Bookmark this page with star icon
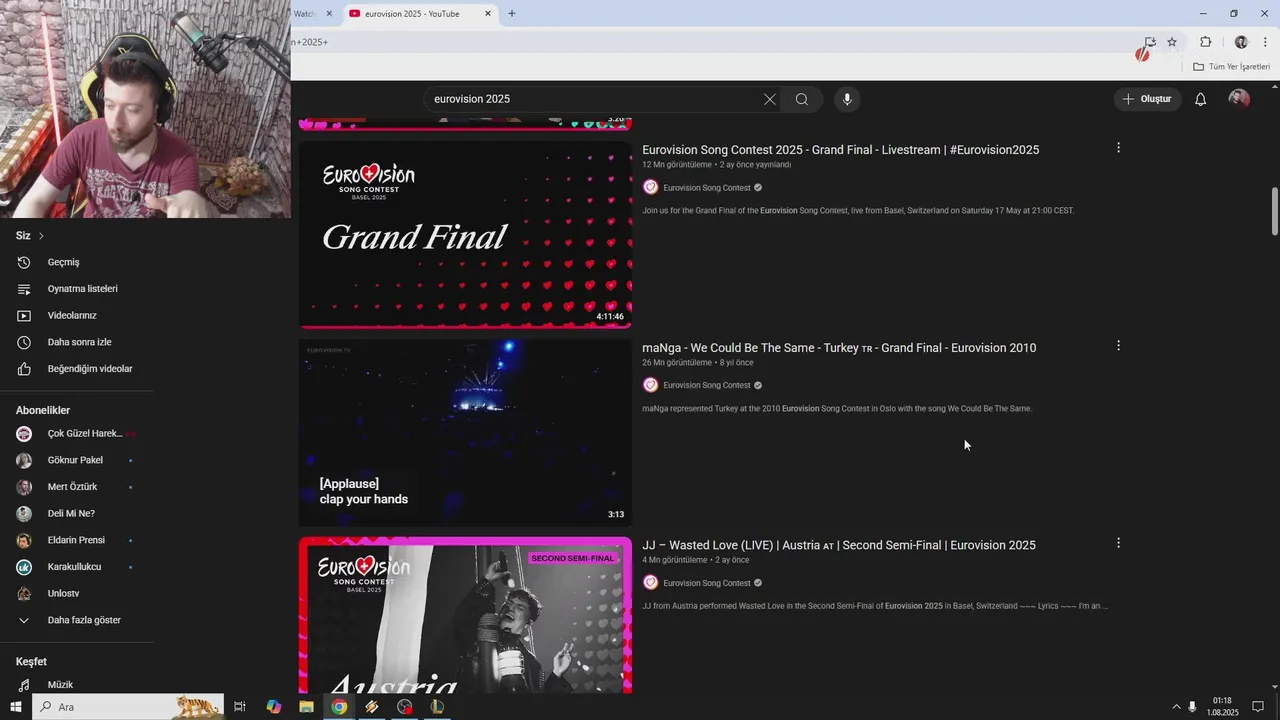The width and height of the screenshot is (1280, 720). pyautogui.click(x=1172, y=42)
